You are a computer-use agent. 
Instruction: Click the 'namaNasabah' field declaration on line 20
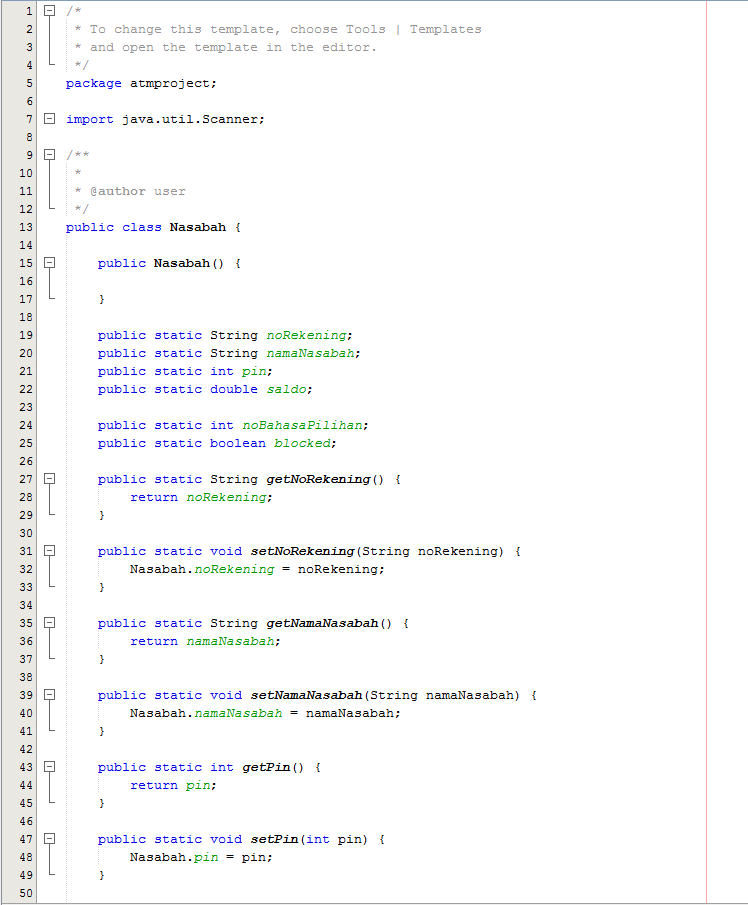310,353
